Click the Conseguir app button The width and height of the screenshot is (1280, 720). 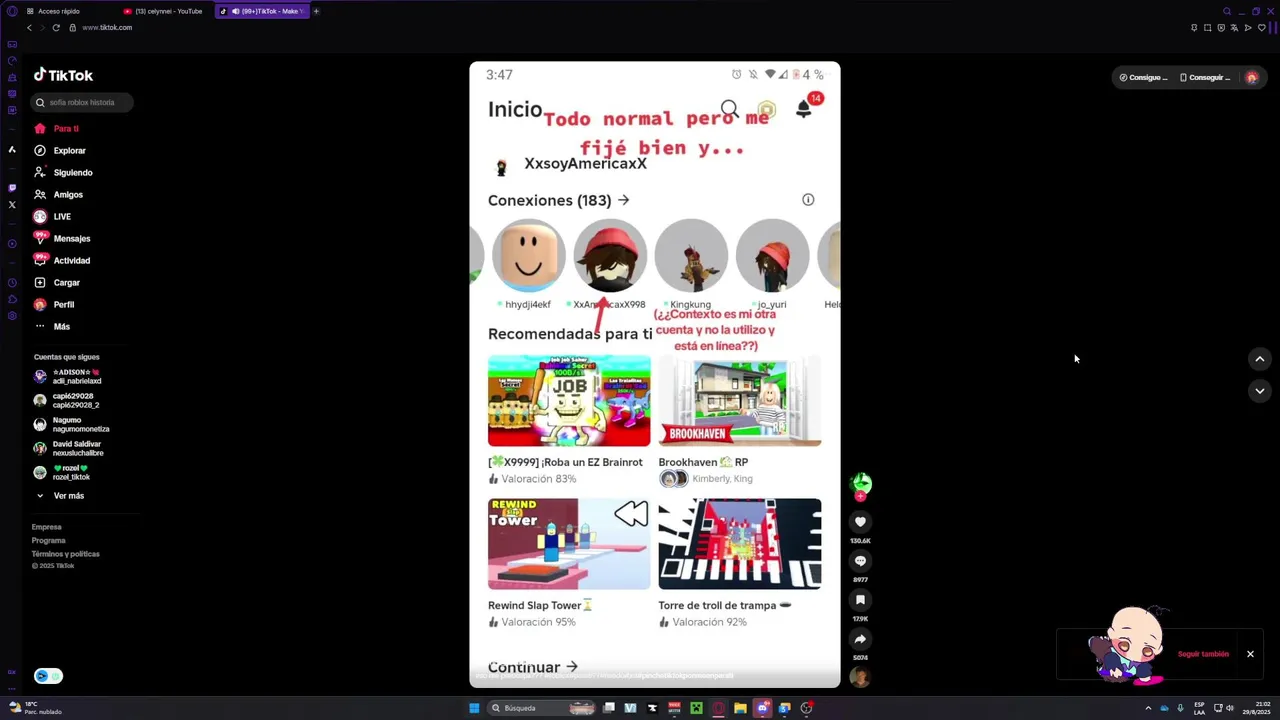(1205, 77)
